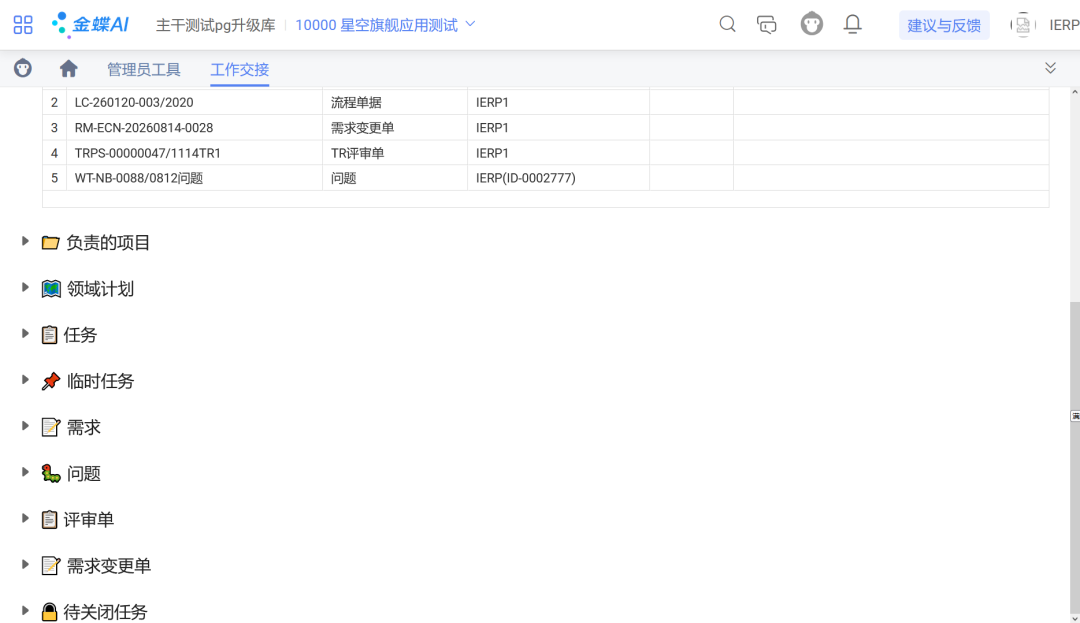The width and height of the screenshot is (1080, 623).
Task: Click the 需求变更单 cell in row 3
Action: click(x=395, y=128)
